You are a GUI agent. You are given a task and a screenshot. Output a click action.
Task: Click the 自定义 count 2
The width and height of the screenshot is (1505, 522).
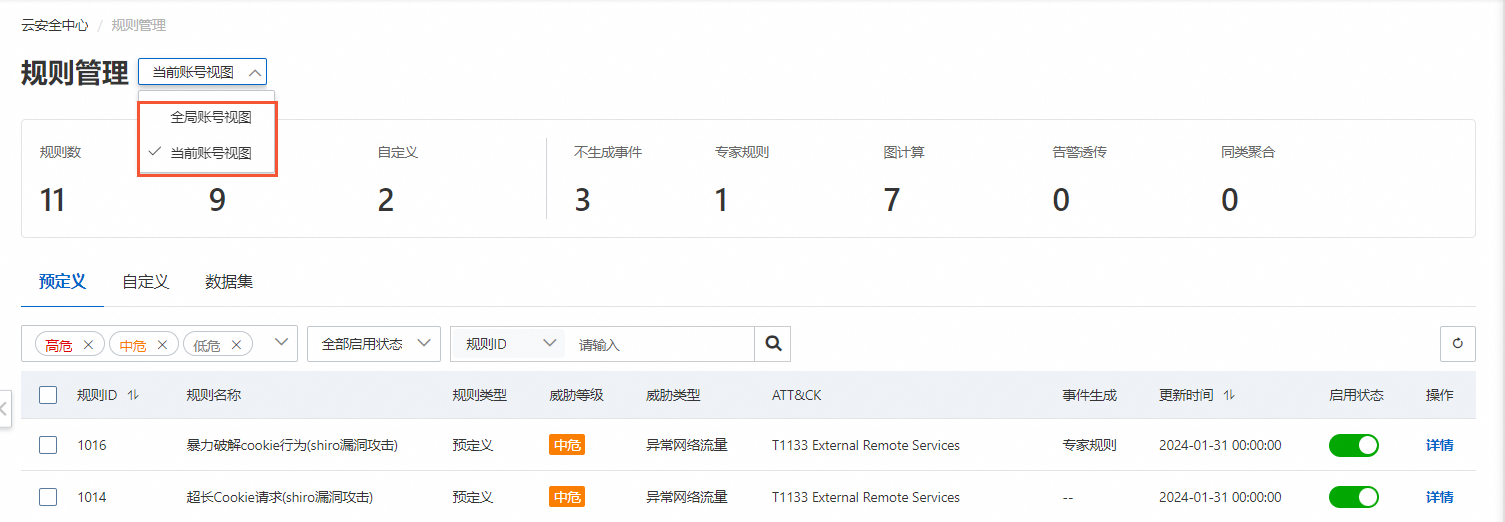[386, 201]
